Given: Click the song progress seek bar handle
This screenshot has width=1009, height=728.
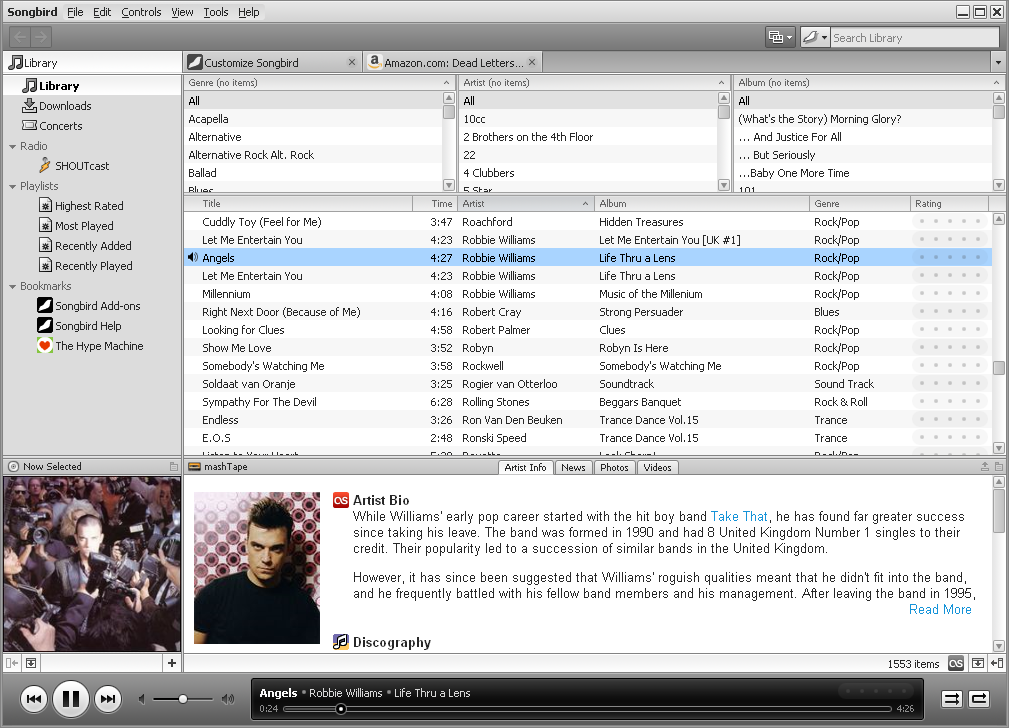Looking at the screenshot, I should [x=341, y=709].
